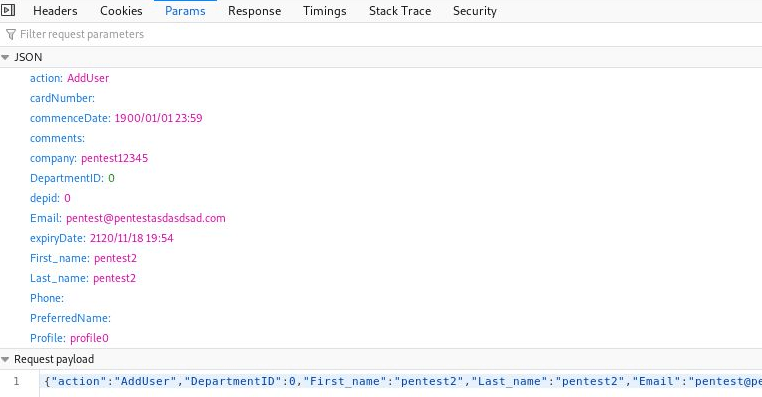Viewport: 762px width, 397px height.
Task: Collapse the Request payload section
Action: pyautogui.click(x=5, y=360)
